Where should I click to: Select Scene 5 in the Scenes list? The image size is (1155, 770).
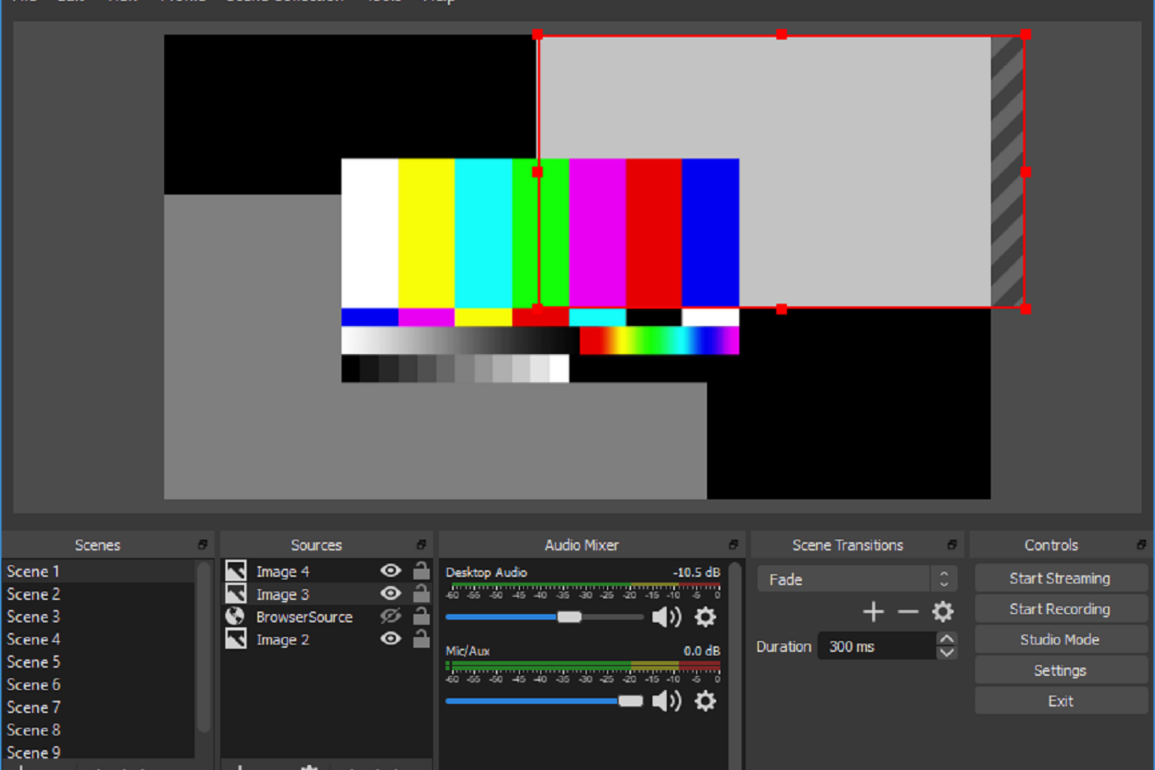tap(33, 661)
